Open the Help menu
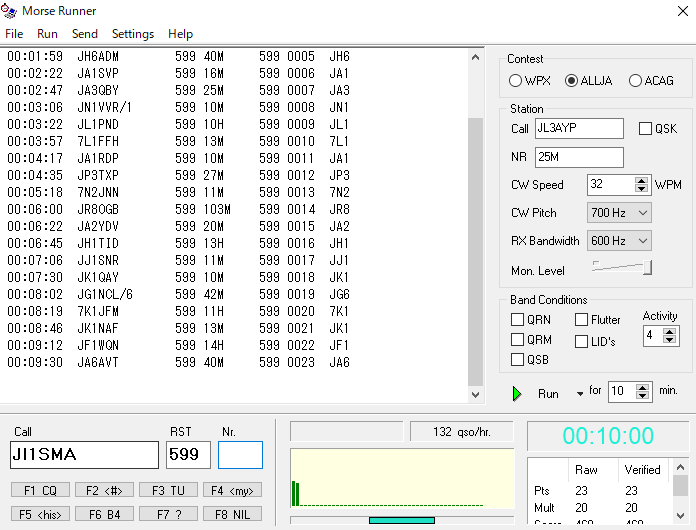 (180, 34)
